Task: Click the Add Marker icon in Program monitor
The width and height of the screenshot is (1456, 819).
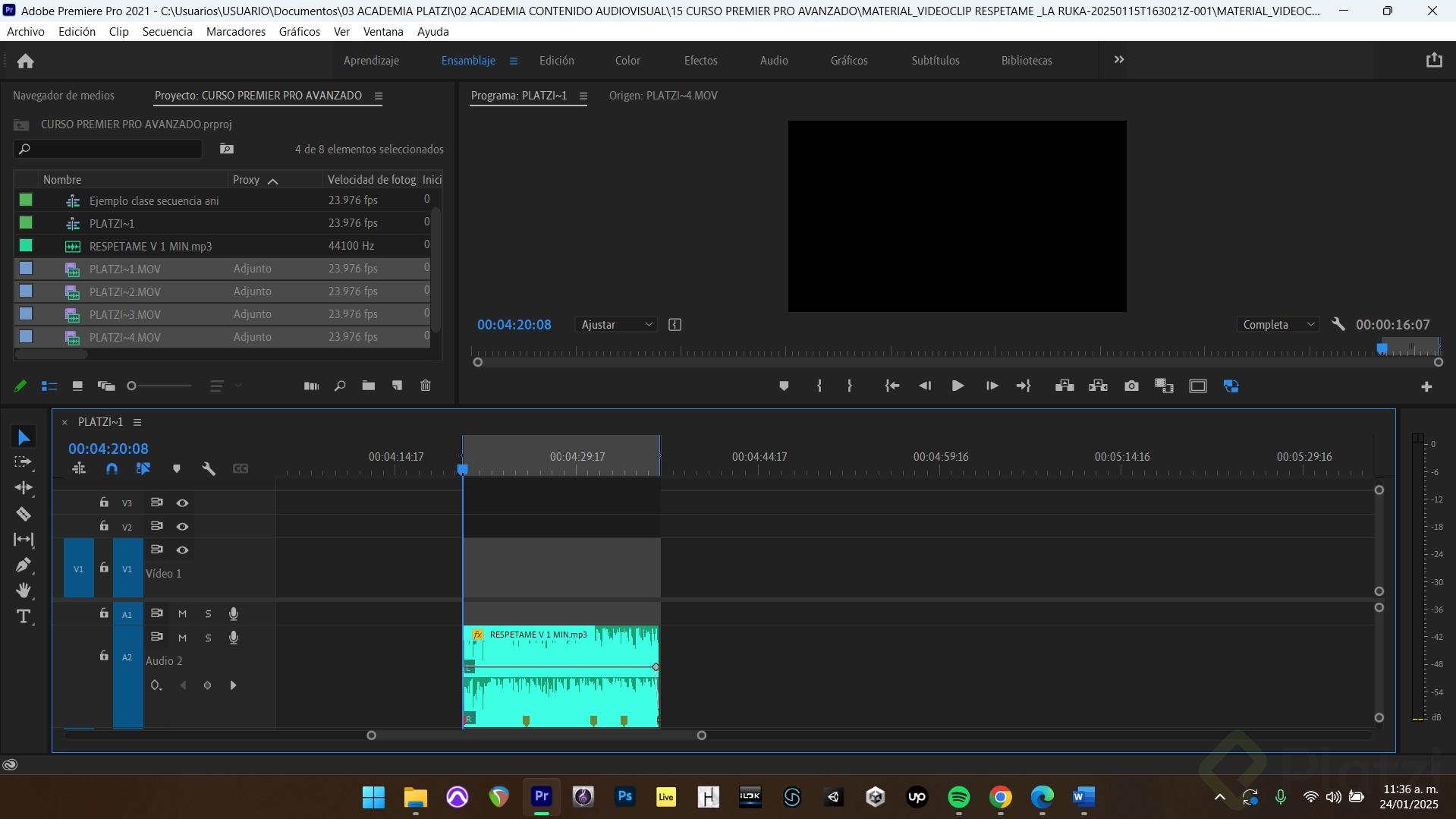Action: tap(784, 386)
